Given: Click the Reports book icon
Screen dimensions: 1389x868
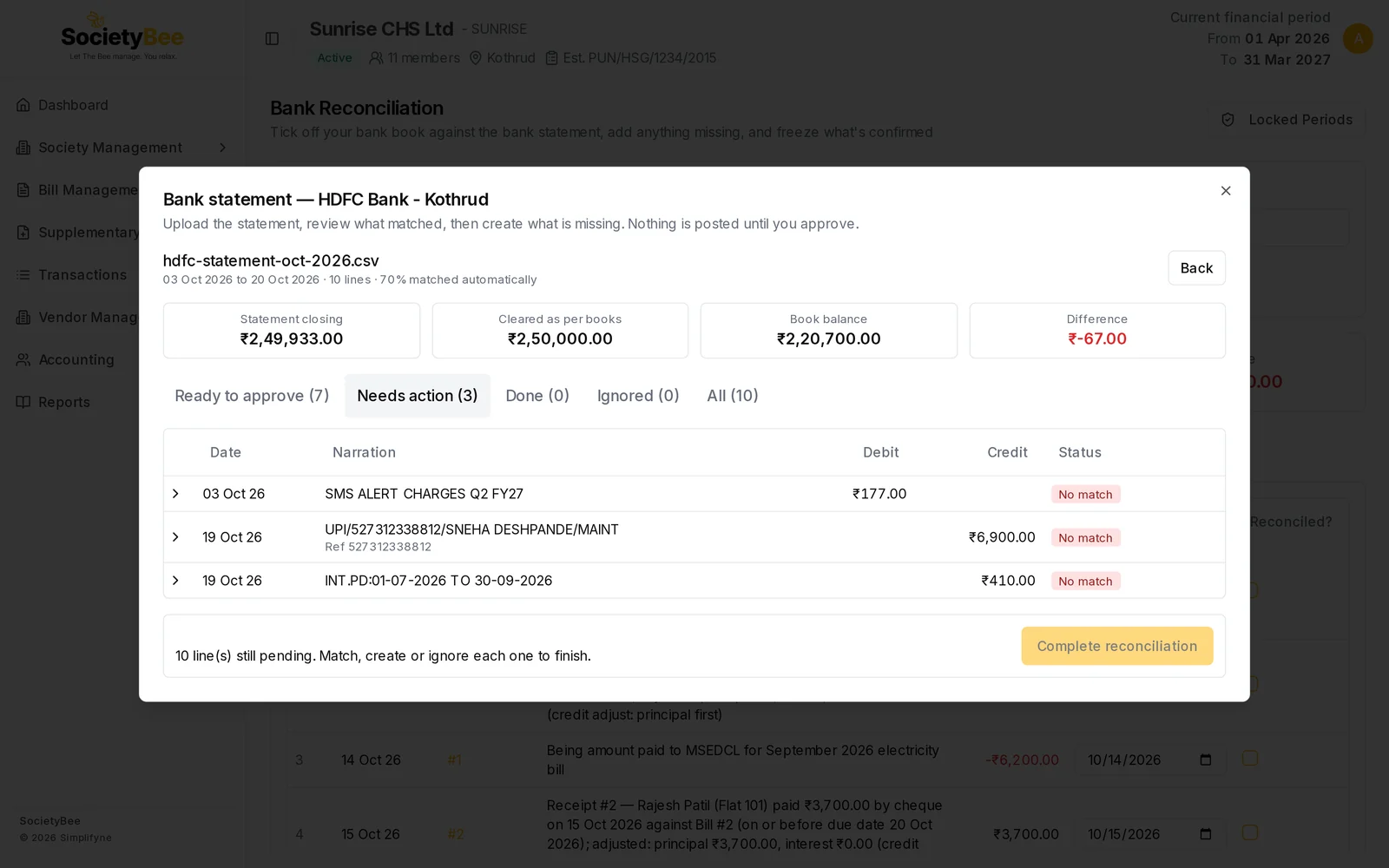Looking at the screenshot, I should 23,402.
